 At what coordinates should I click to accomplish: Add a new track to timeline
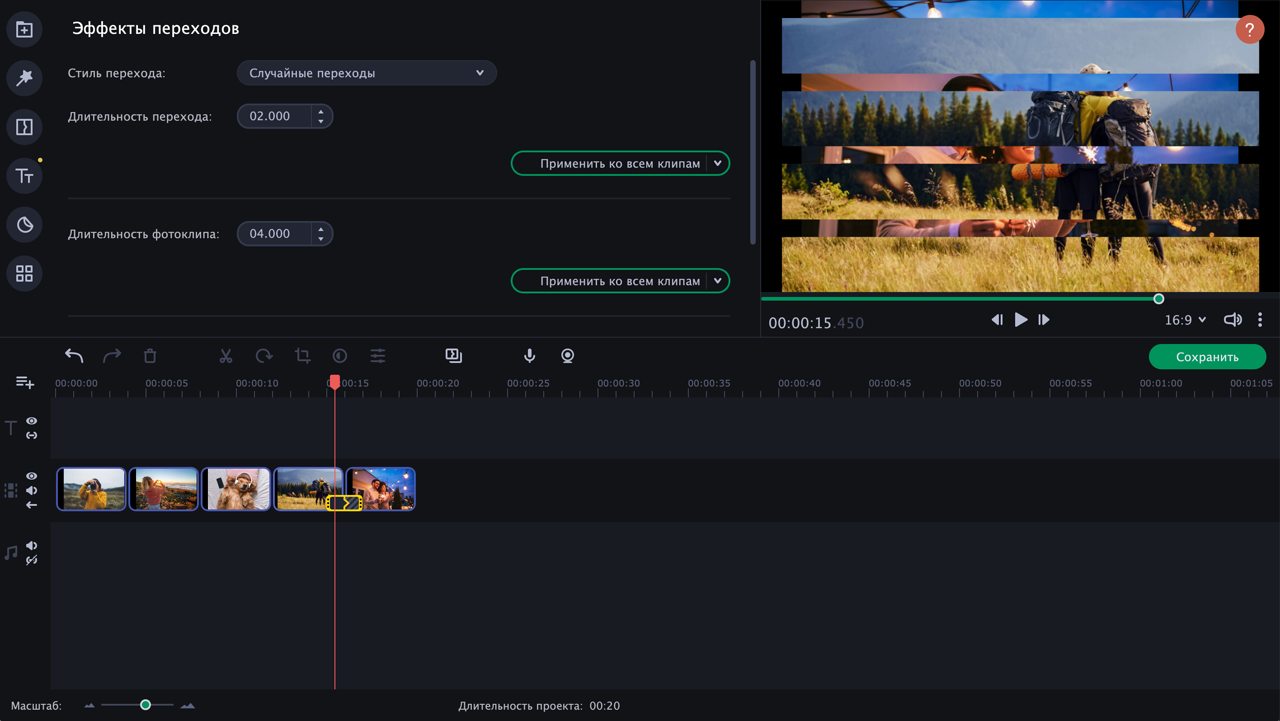point(25,383)
